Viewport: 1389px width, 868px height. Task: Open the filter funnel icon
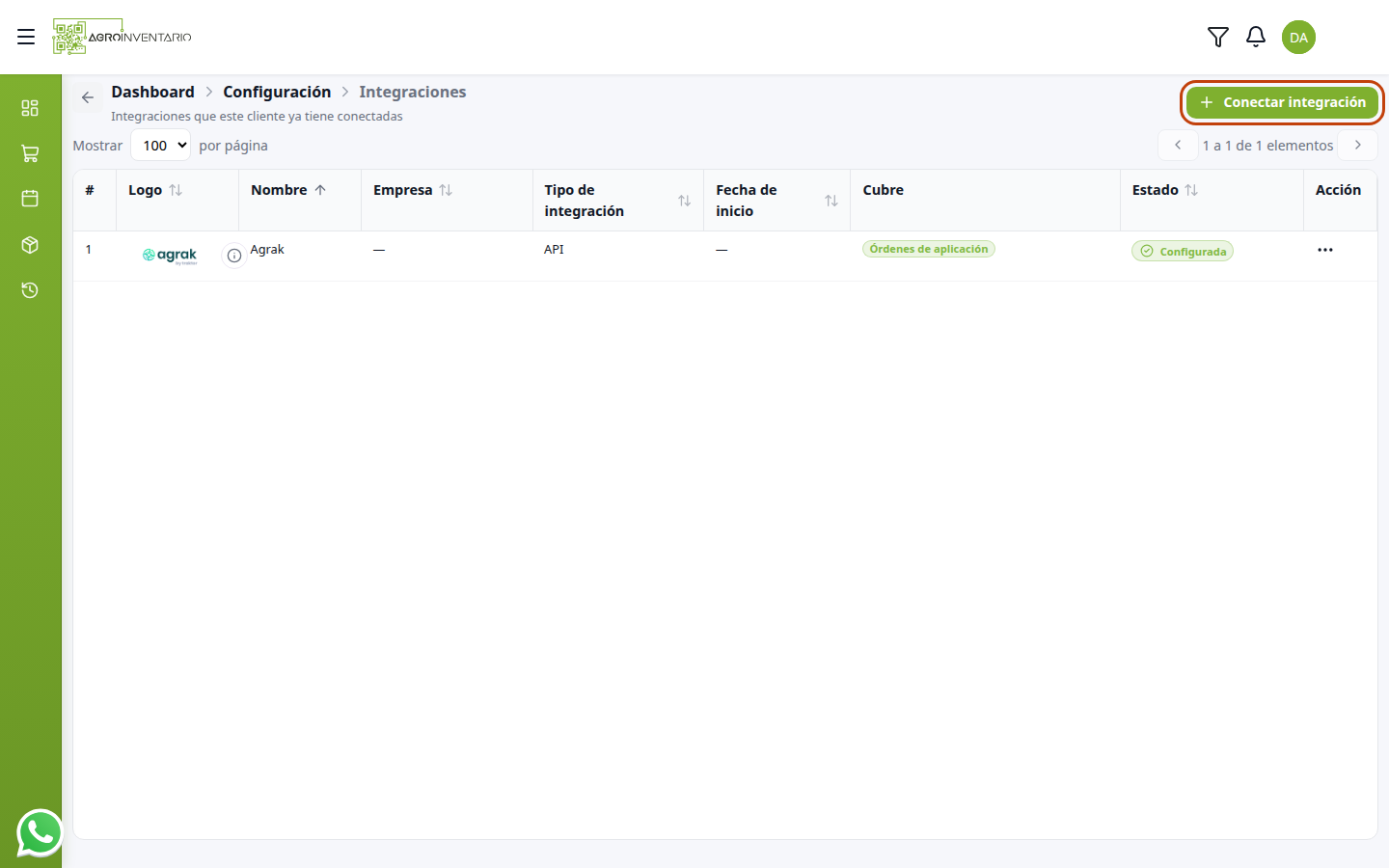point(1218,37)
